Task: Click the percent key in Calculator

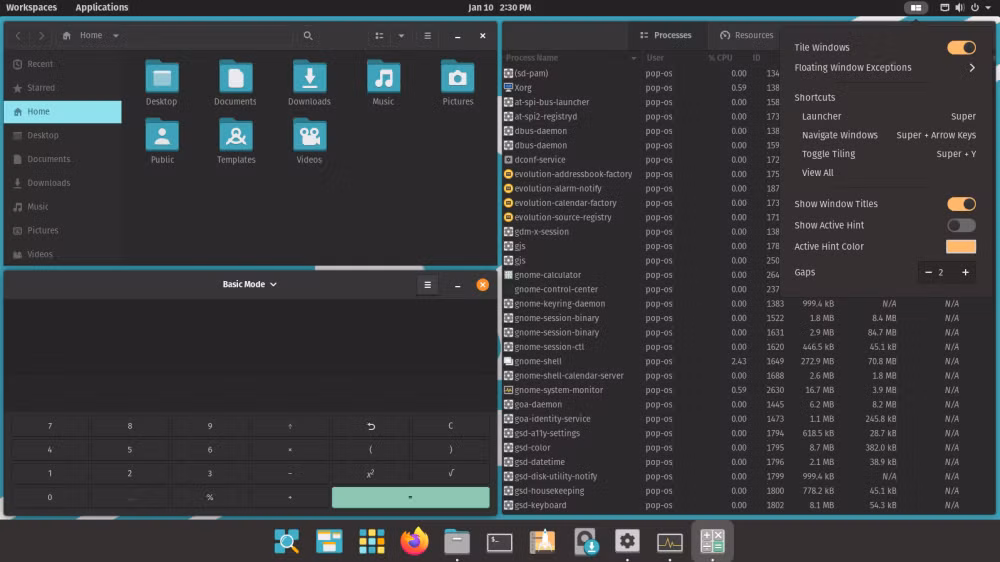Action: coord(210,498)
